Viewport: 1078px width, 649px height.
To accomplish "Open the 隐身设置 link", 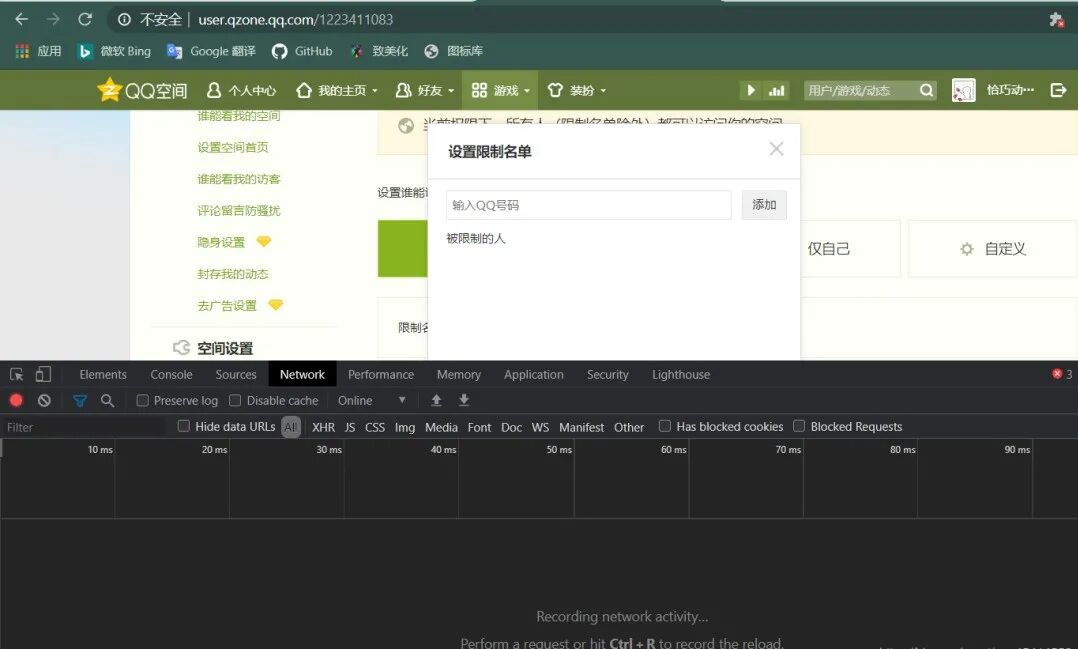I will [221, 242].
